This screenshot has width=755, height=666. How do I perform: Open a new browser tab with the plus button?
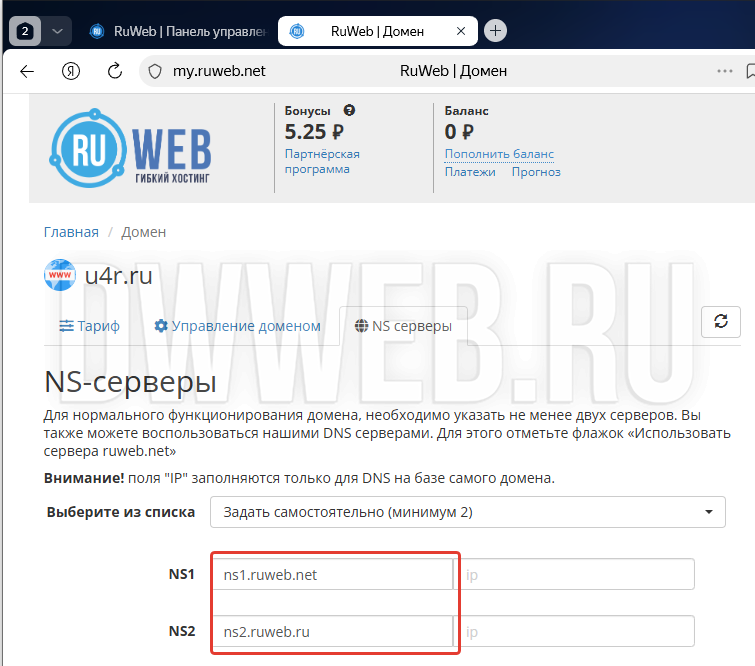click(495, 31)
